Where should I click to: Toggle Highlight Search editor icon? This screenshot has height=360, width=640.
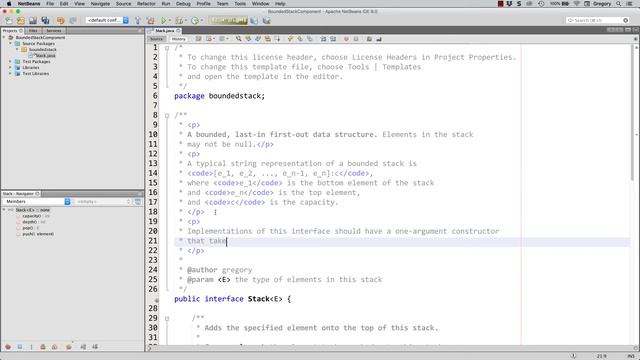click(268, 39)
